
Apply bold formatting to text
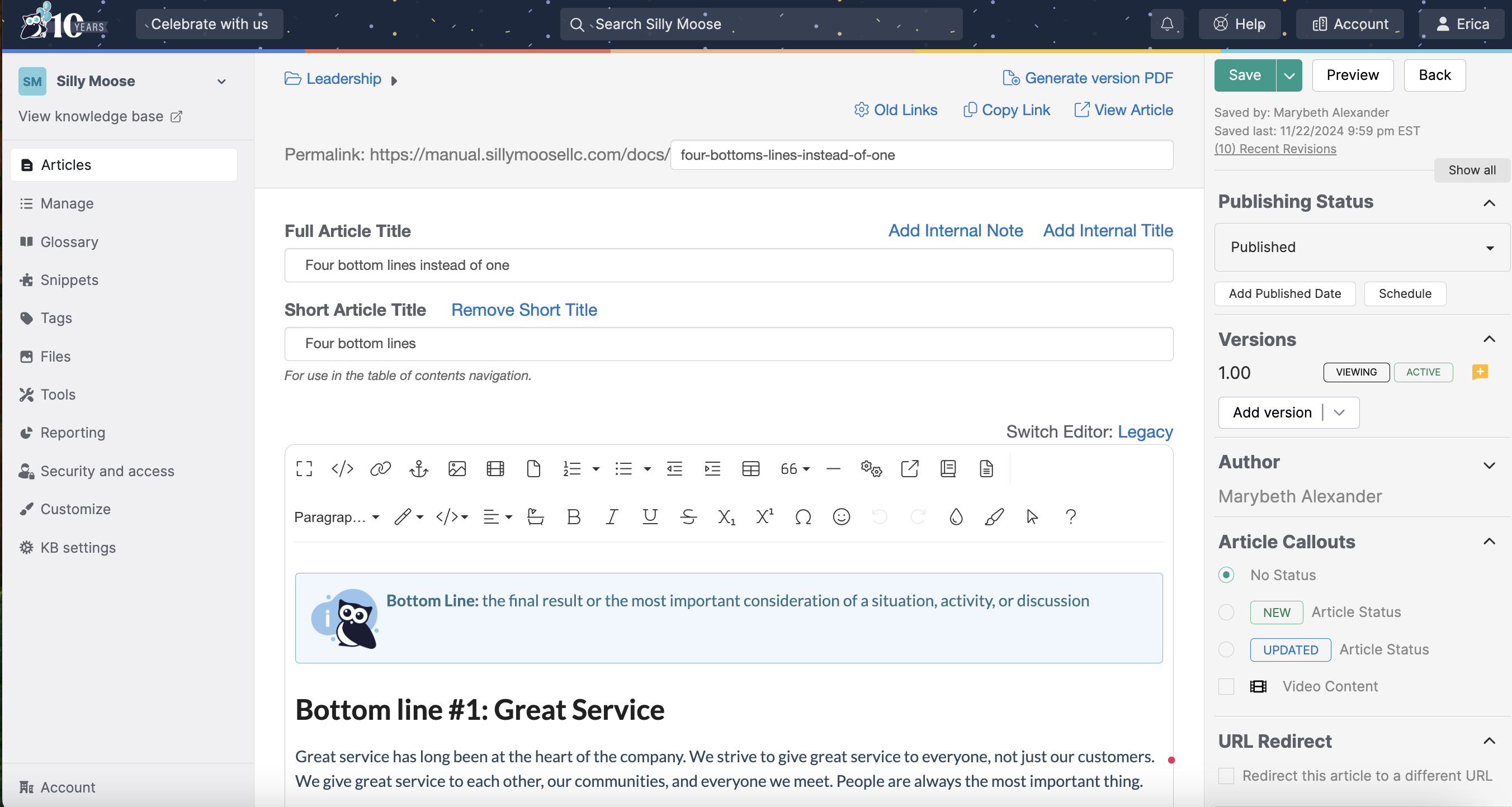pyautogui.click(x=574, y=517)
